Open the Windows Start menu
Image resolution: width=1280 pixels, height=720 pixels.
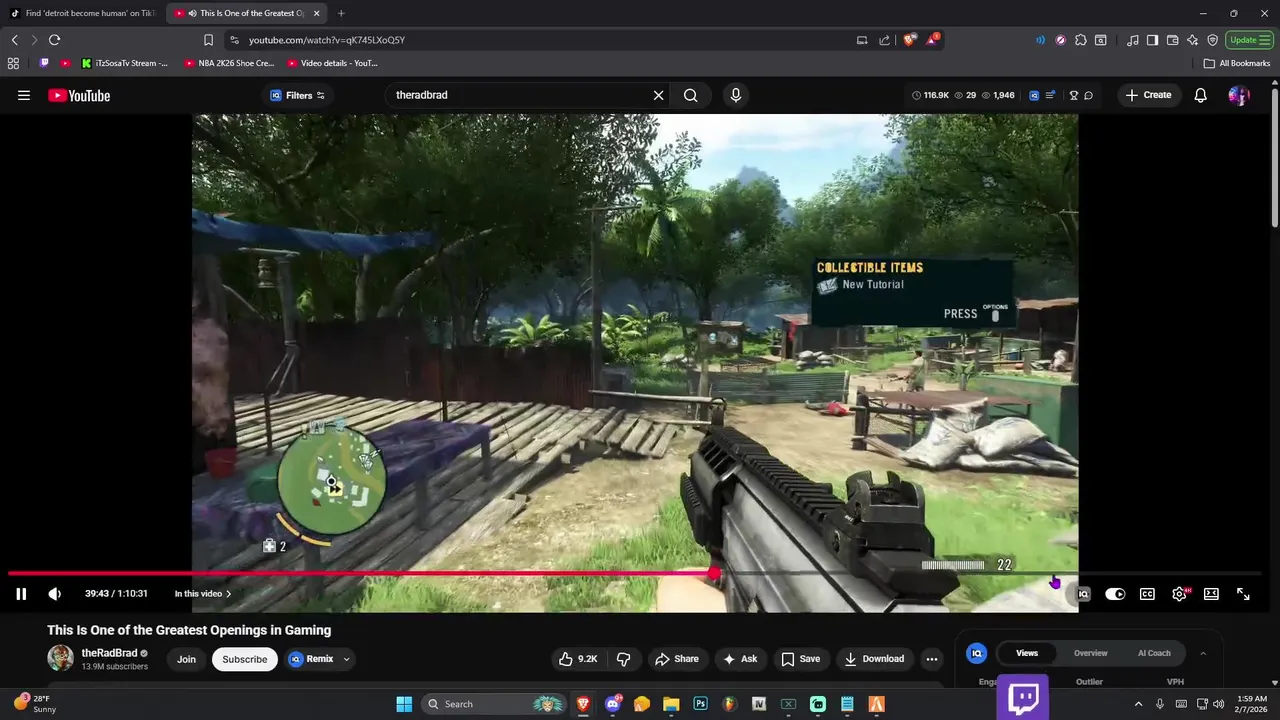point(404,704)
